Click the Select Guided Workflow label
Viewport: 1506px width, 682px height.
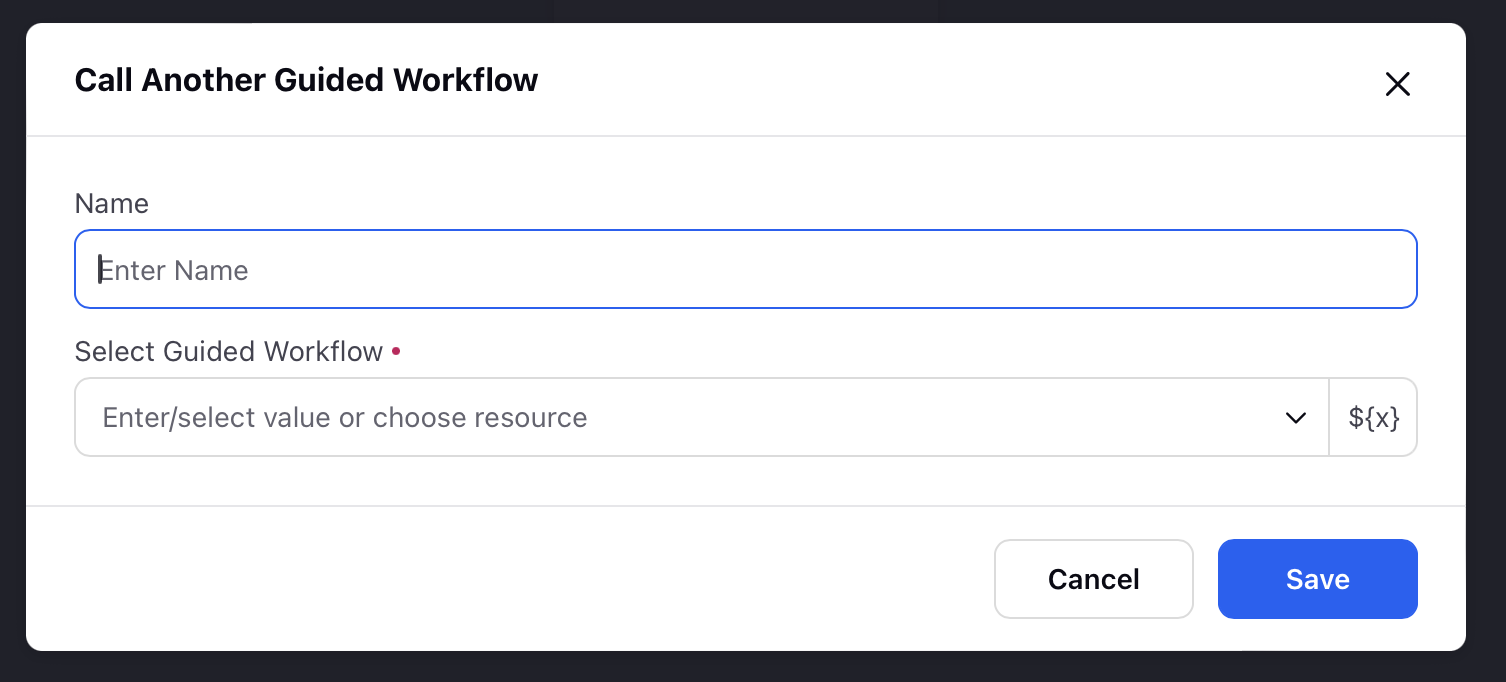pos(229,352)
